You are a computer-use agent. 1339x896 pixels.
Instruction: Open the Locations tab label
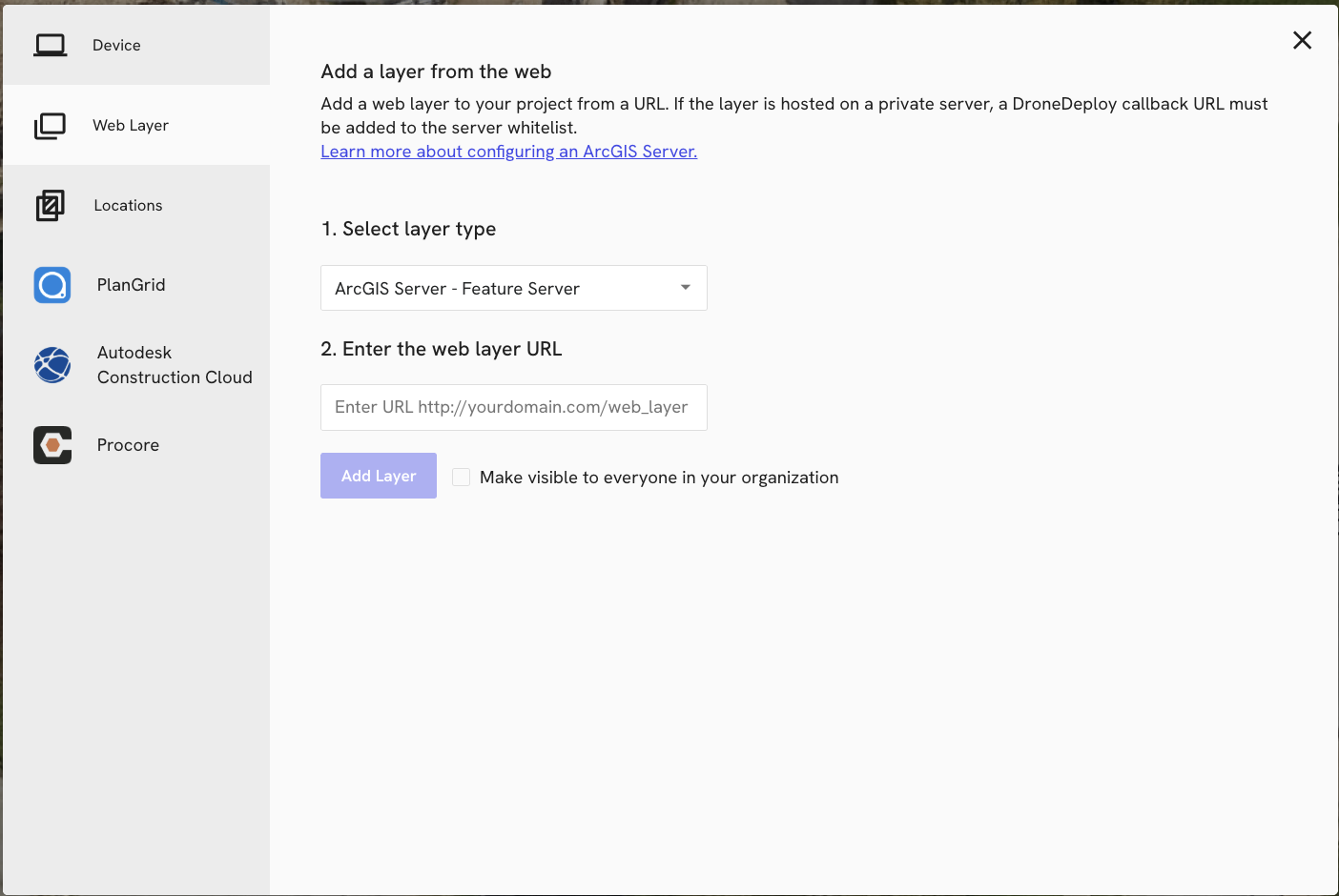128,206
